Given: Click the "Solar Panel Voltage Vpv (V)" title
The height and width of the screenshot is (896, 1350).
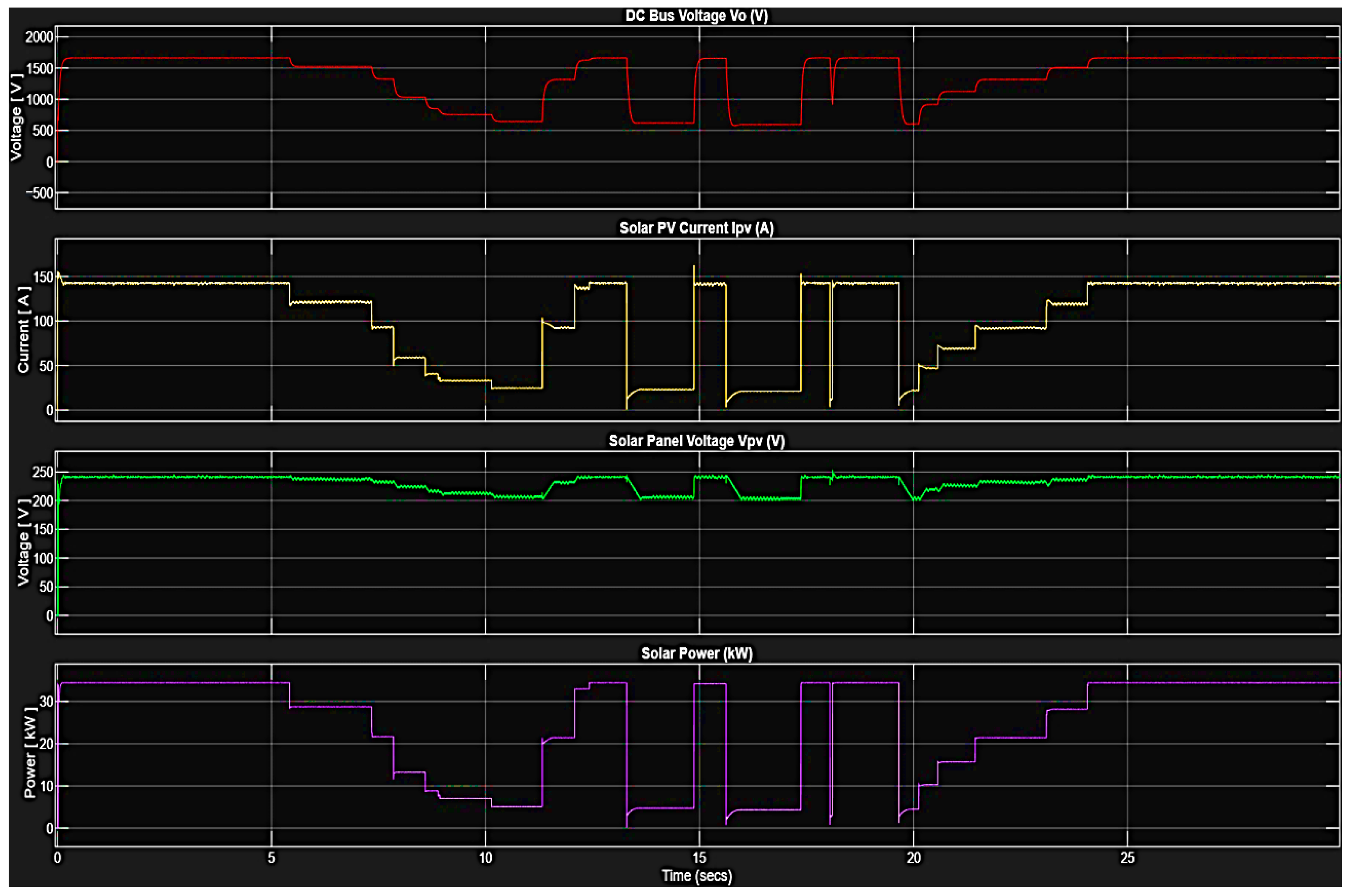Looking at the screenshot, I should pyautogui.click(x=696, y=441).
